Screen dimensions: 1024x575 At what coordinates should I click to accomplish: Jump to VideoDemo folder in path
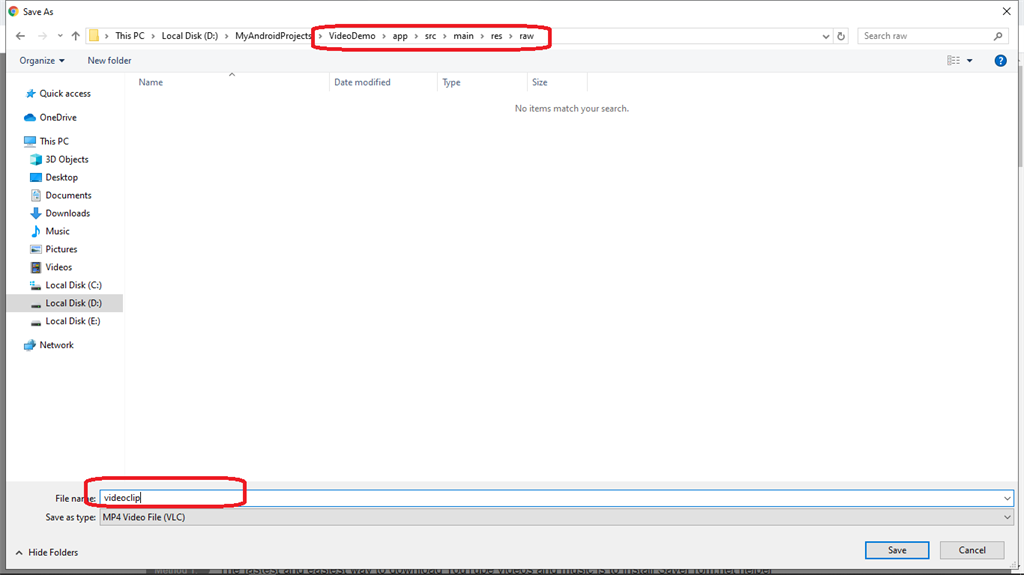point(352,36)
